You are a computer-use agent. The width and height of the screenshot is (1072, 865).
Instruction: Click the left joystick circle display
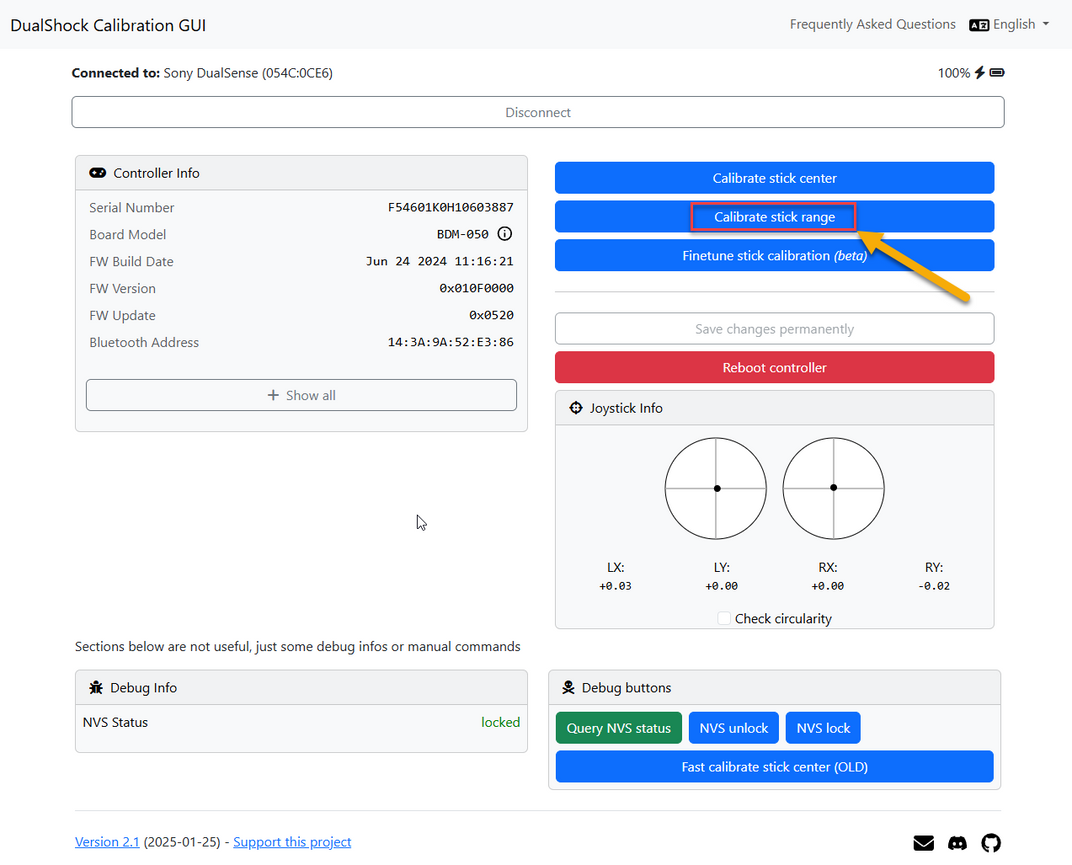click(716, 488)
